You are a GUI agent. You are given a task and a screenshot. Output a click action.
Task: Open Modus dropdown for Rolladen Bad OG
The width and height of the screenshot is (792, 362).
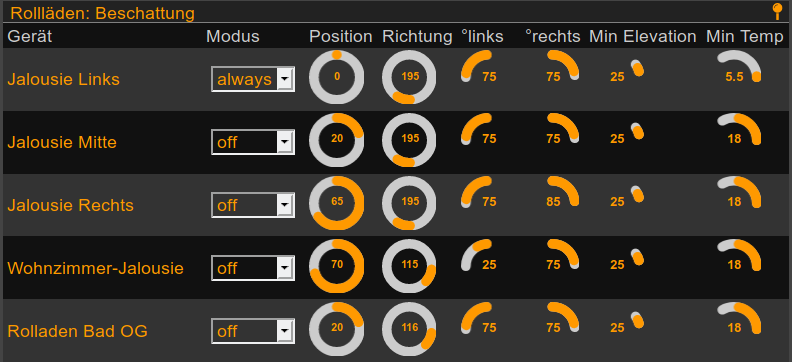[253, 331]
